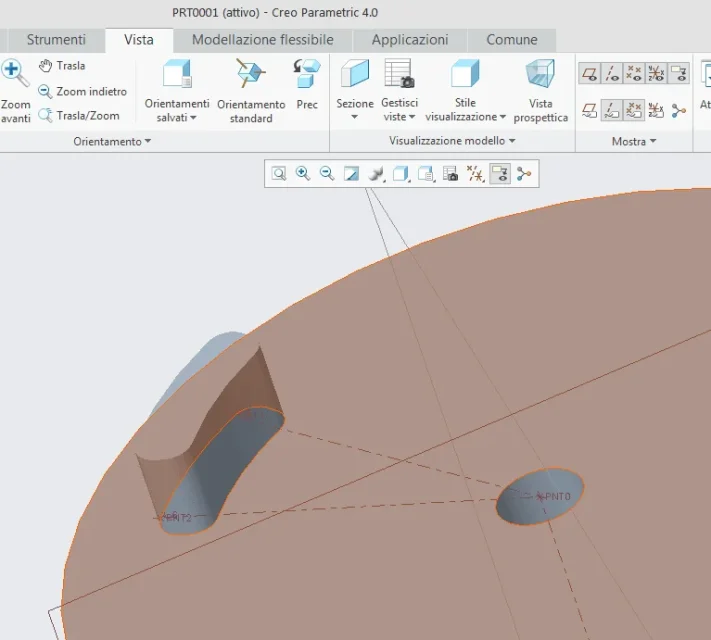Image resolution: width=711 pixels, height=640 pixels.
Task: Click Repaint in the graphics toolbar
Action: pos(351,174)
